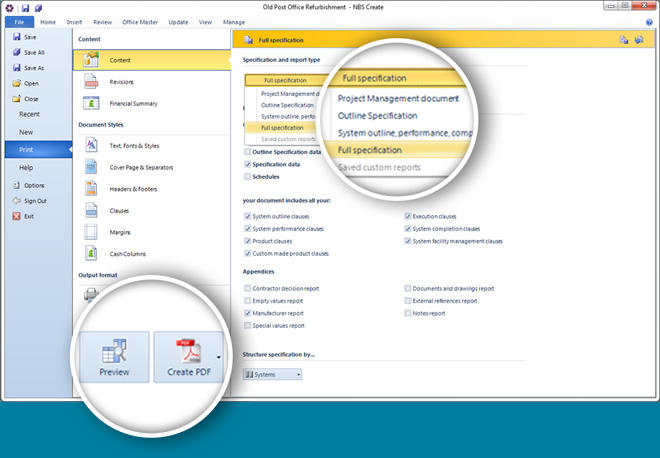The image size is (660, 458).
Task: Click the help question mark icon
Action: (649, 21)
